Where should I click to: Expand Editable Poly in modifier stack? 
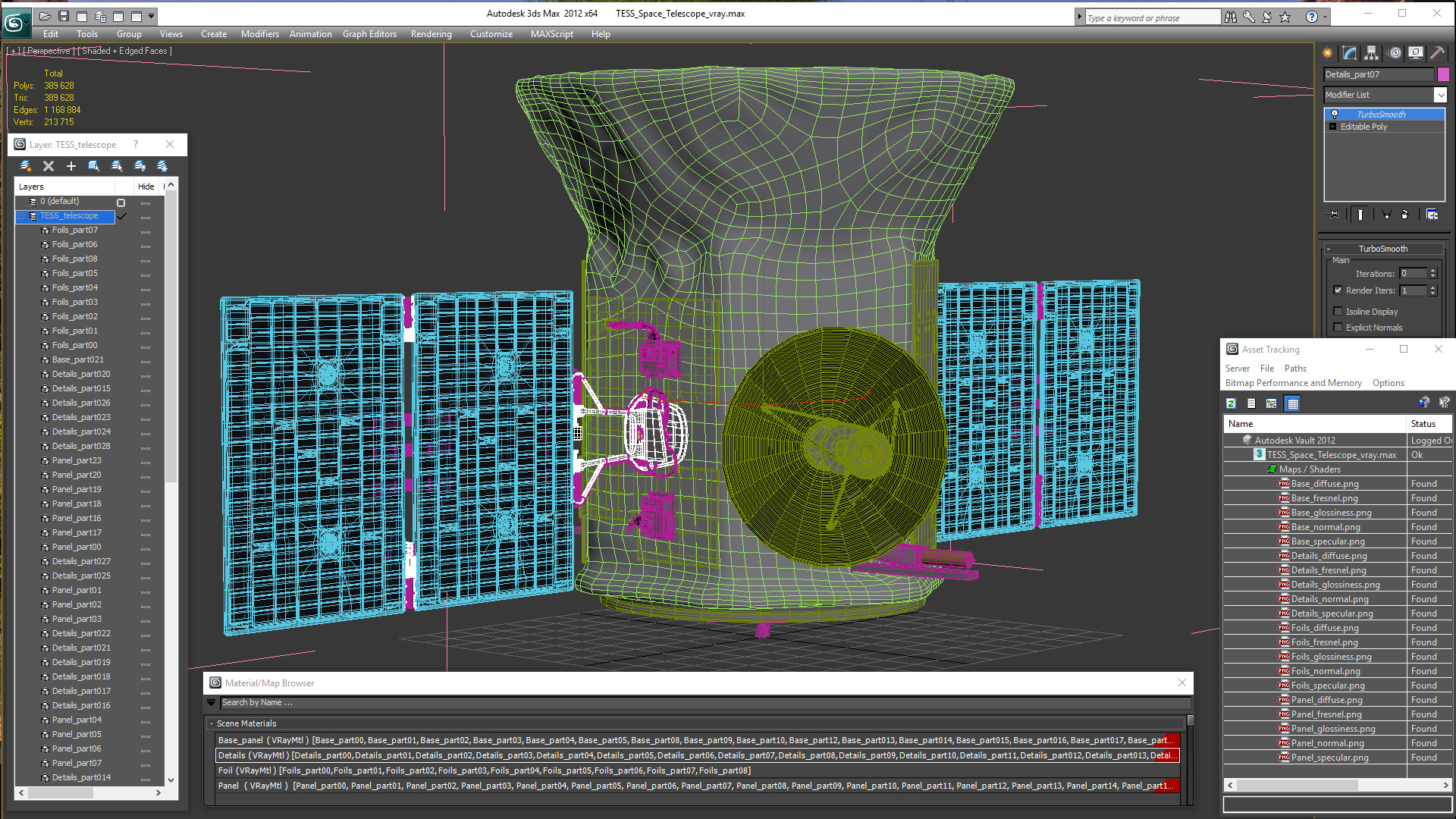(x=1332, y=127)
